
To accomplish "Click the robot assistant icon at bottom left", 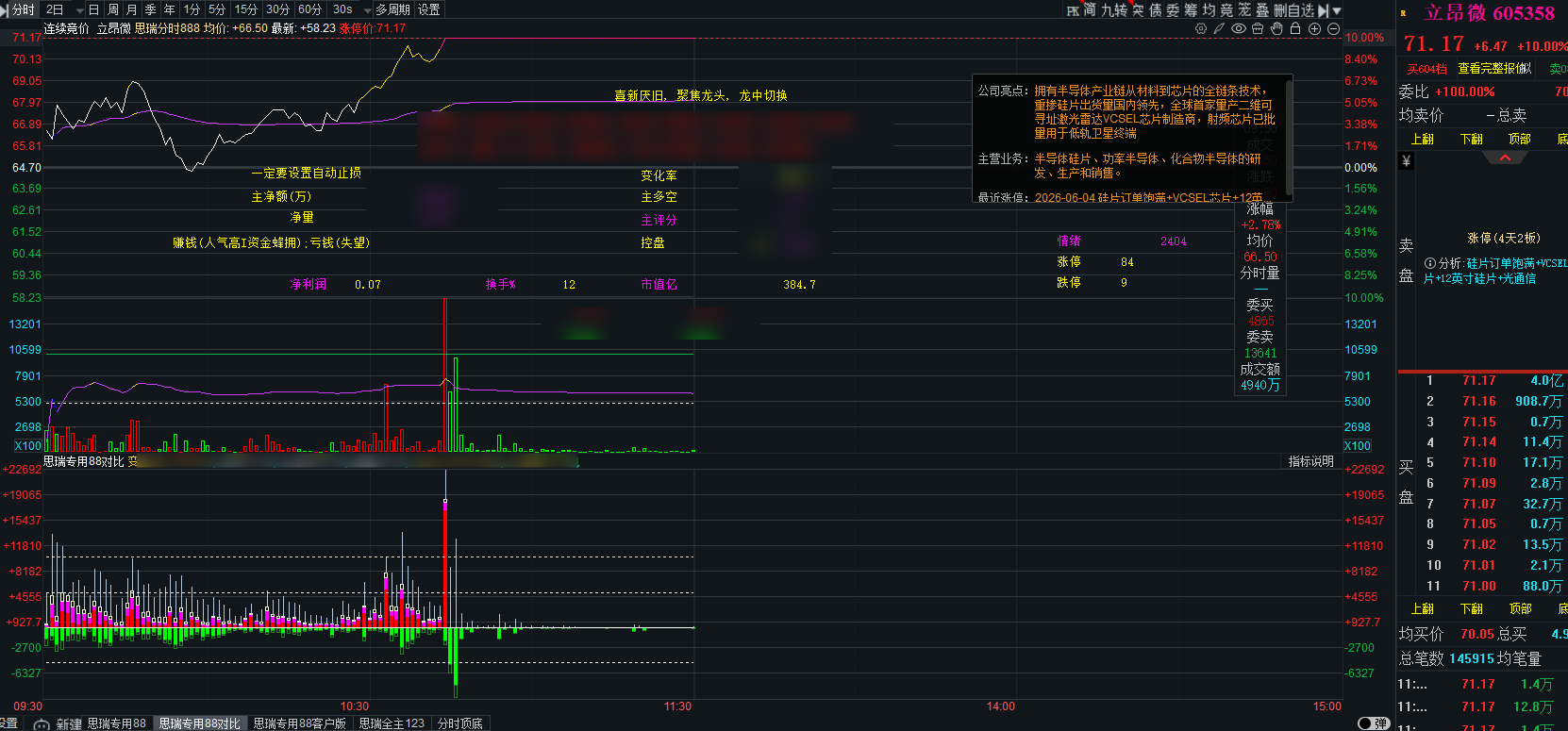I will [x=42, y=724].
